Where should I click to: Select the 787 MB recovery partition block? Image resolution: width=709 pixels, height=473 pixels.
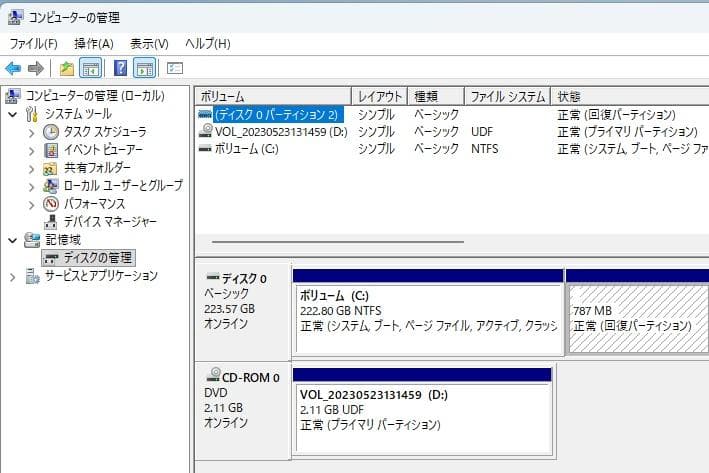(x=637, y=312)
